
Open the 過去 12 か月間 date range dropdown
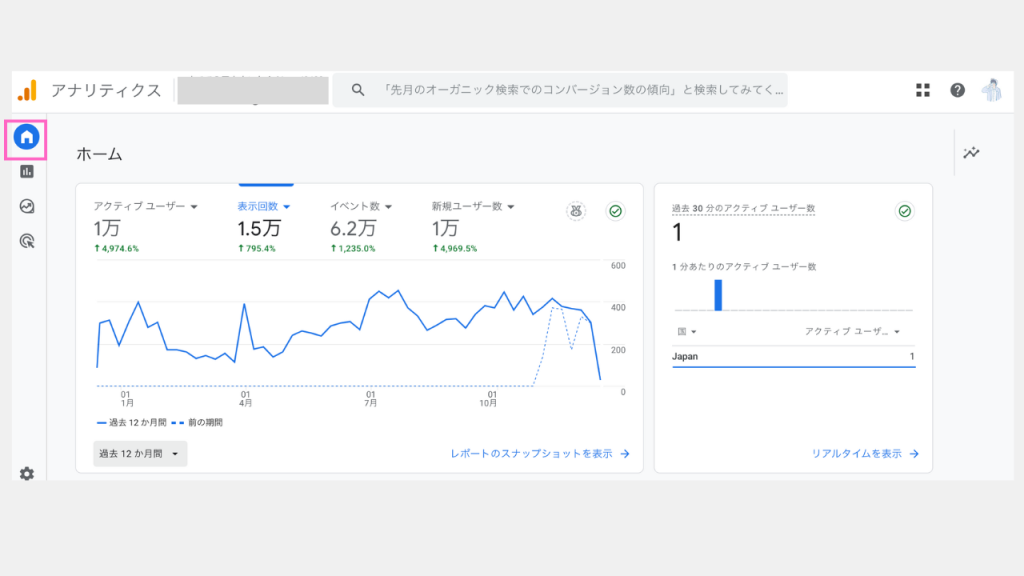[140, 454]
